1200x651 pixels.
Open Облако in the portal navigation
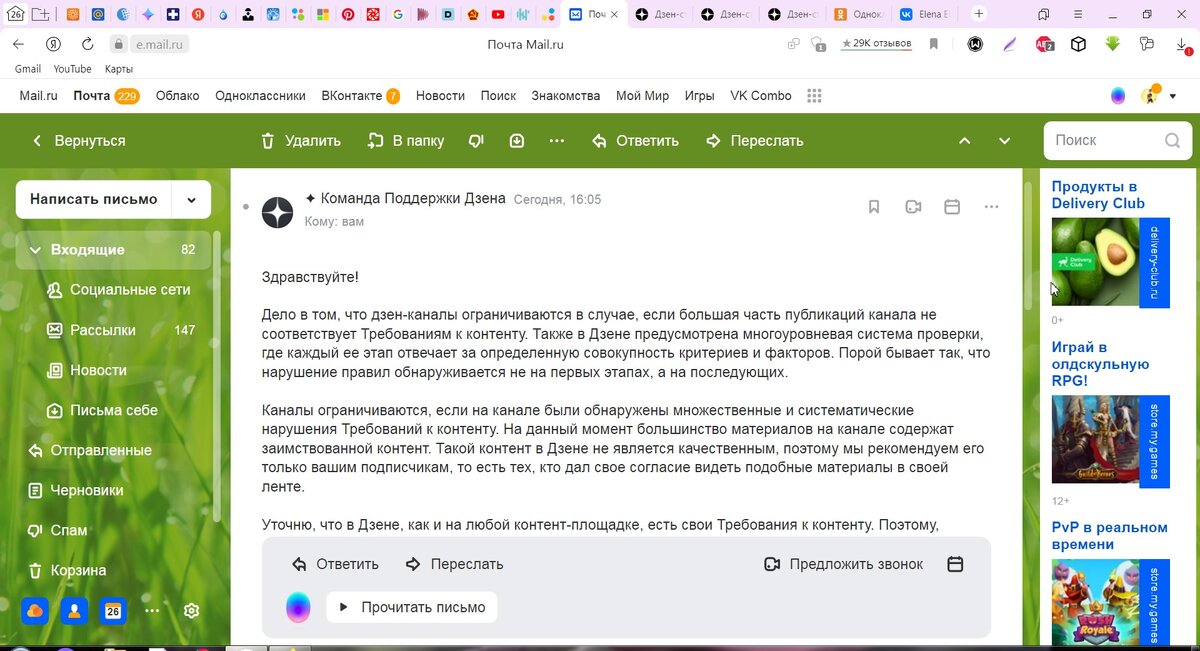(178, 96)
